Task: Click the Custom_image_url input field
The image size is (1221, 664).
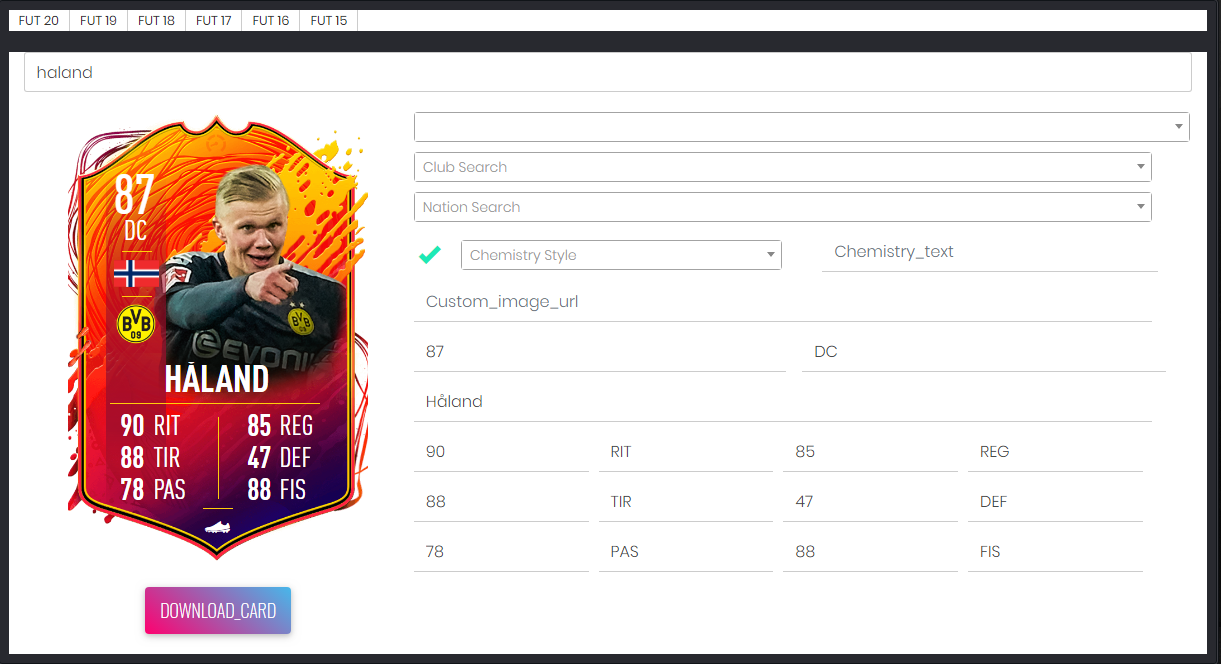Action: click(x=783, y=301)
